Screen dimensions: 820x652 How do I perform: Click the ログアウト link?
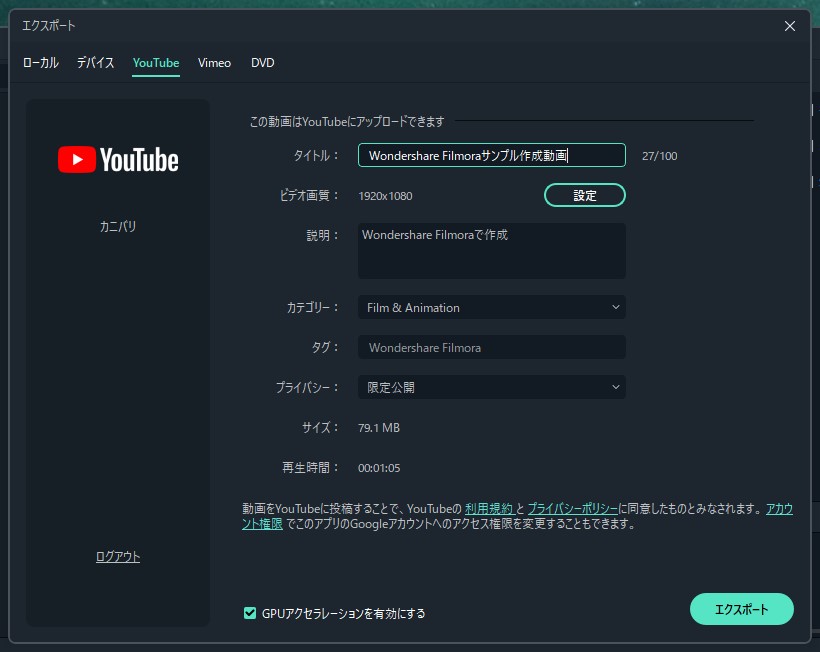coord(118,556)
